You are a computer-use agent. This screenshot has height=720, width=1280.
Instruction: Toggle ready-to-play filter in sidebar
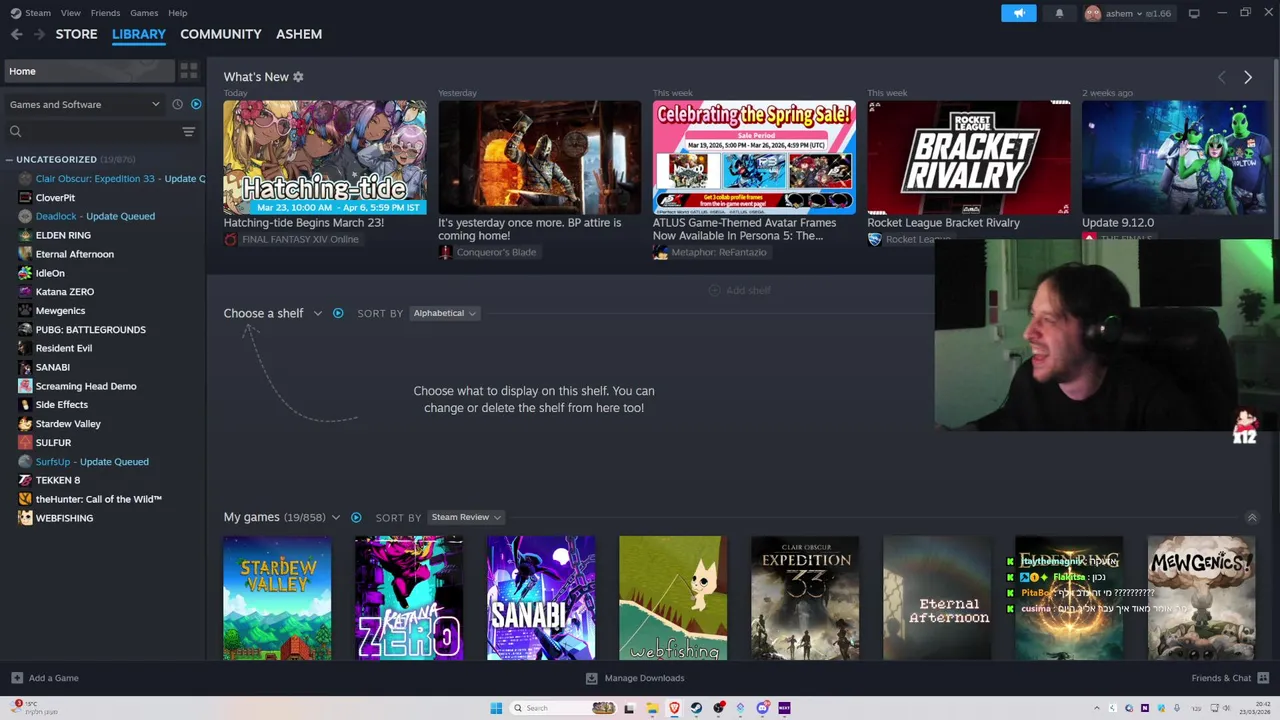pos(196,104)
